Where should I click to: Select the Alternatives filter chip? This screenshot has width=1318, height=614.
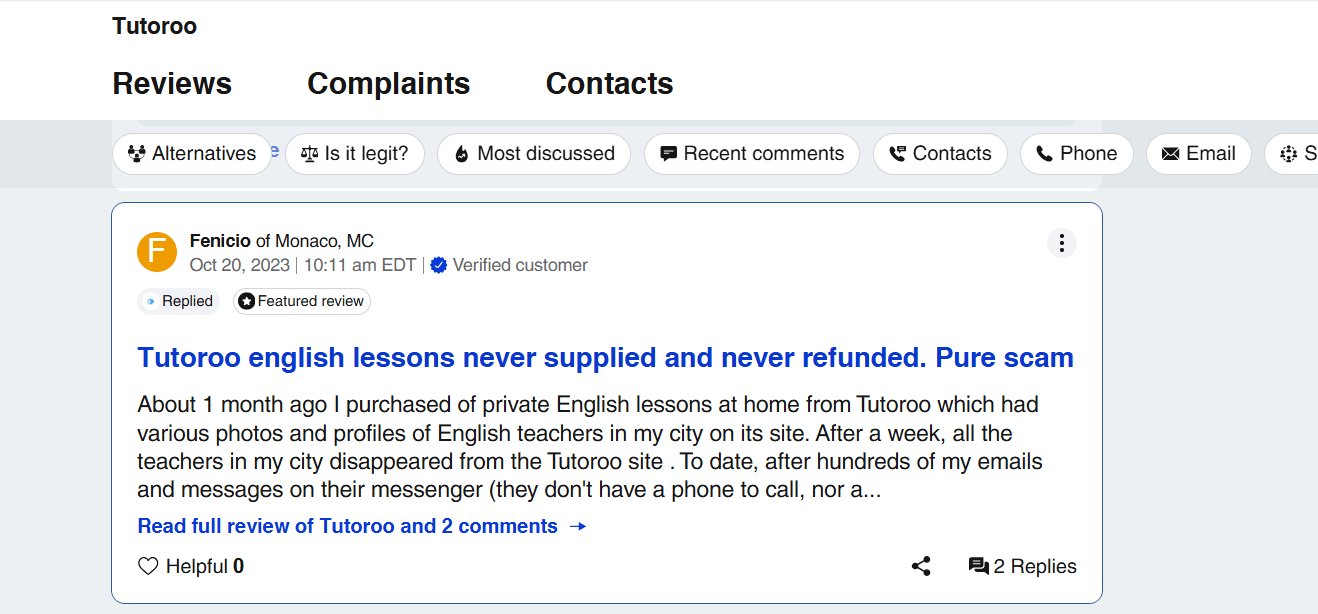(192, 154)
